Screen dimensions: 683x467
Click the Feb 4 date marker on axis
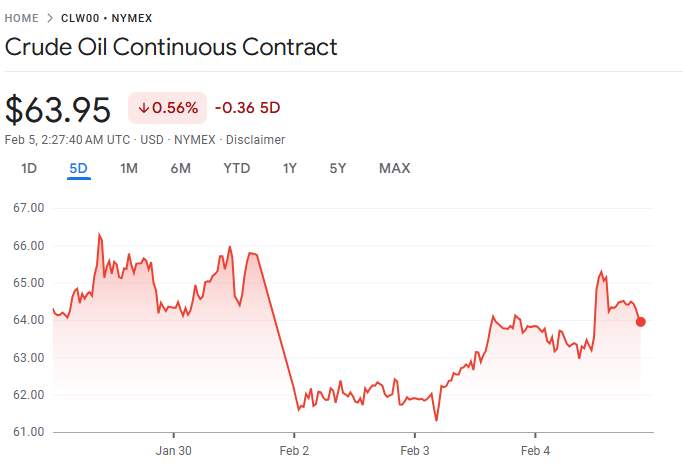(x=535, y=450)
